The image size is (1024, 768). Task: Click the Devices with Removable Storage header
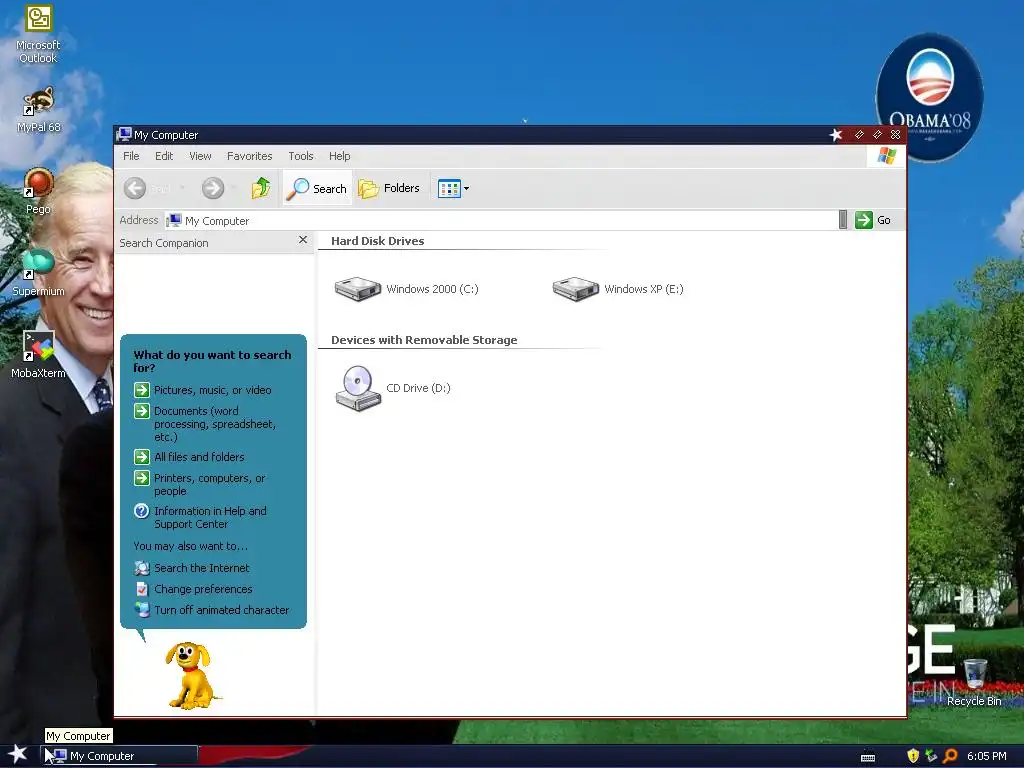tap(424, 340)
